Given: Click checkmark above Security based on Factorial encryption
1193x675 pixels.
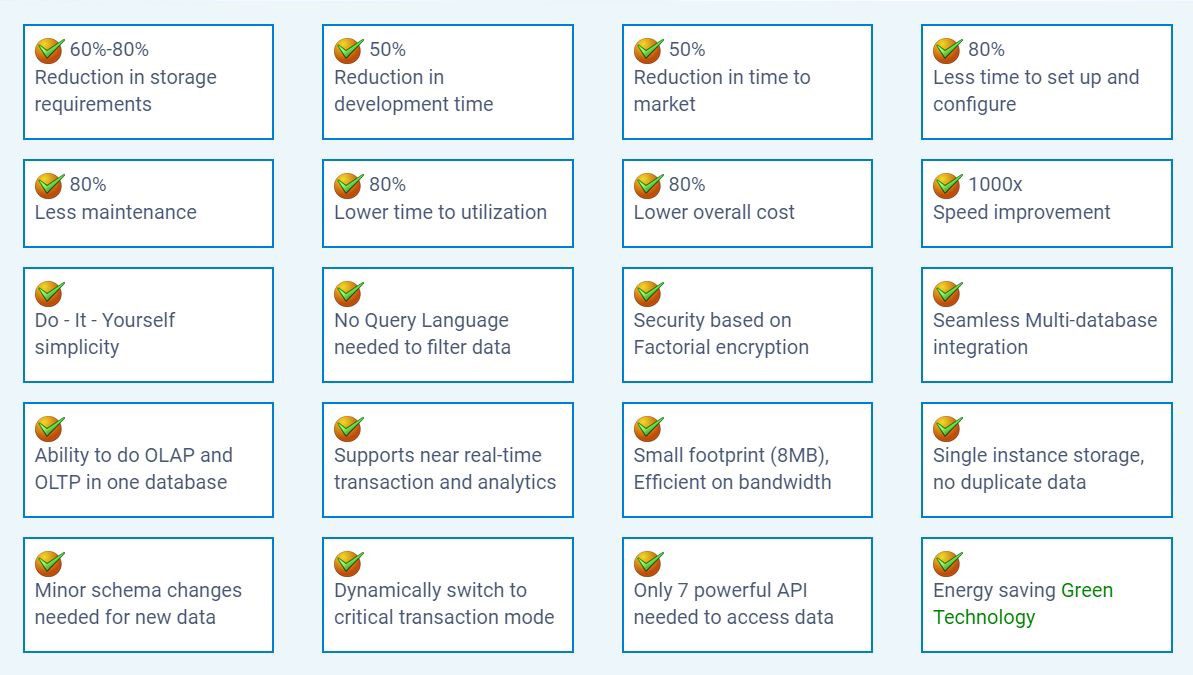Looking at the screenshot, I should click(x=648, y=293).
